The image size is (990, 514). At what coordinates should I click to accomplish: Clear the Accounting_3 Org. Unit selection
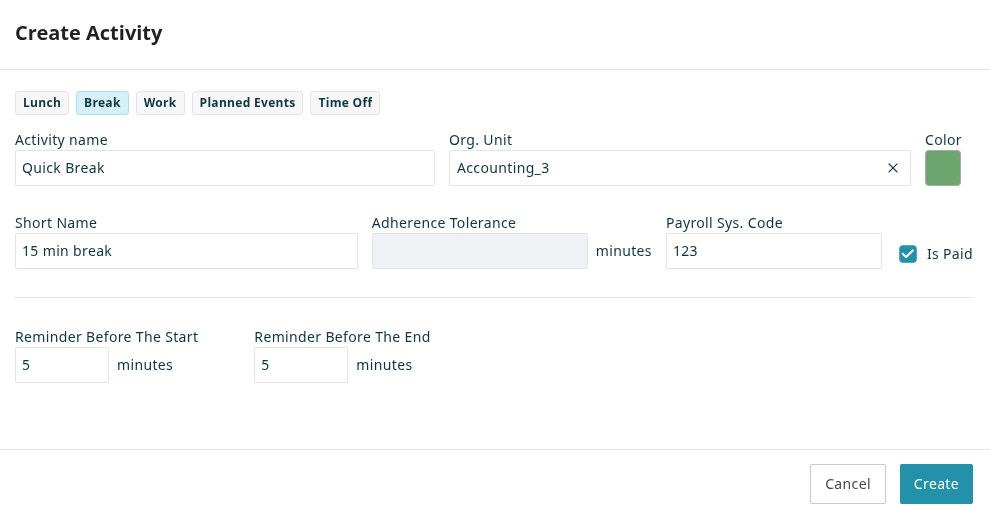click(x=893, y=168)
